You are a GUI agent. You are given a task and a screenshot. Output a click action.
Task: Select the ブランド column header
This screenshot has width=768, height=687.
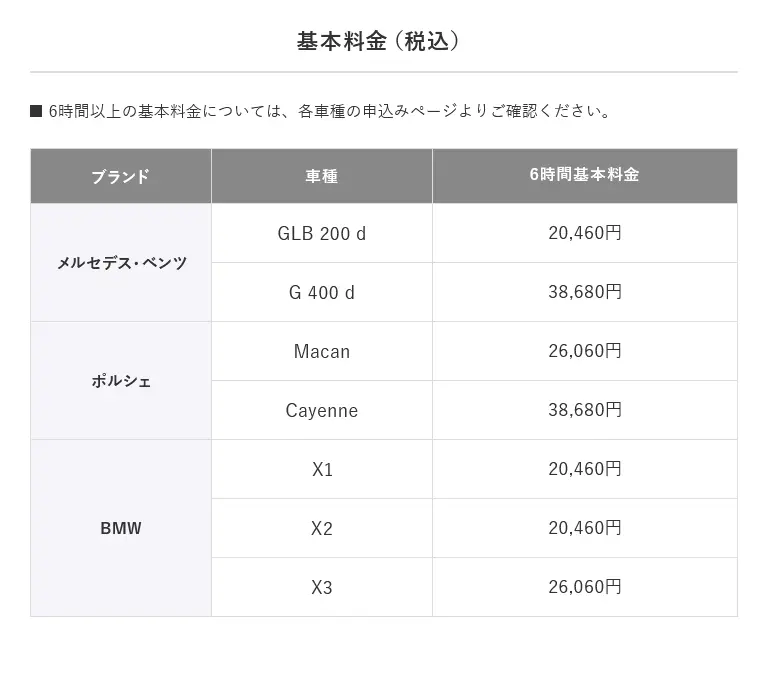point(121,176)
